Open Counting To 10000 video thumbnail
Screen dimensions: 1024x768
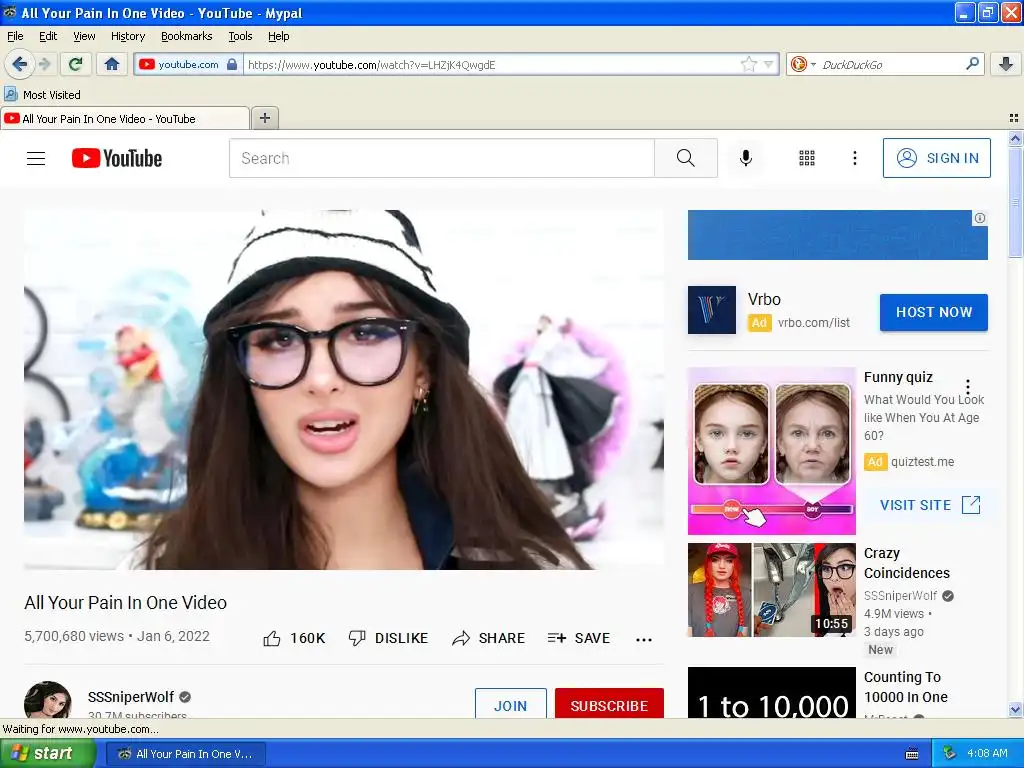click(772, 692)
